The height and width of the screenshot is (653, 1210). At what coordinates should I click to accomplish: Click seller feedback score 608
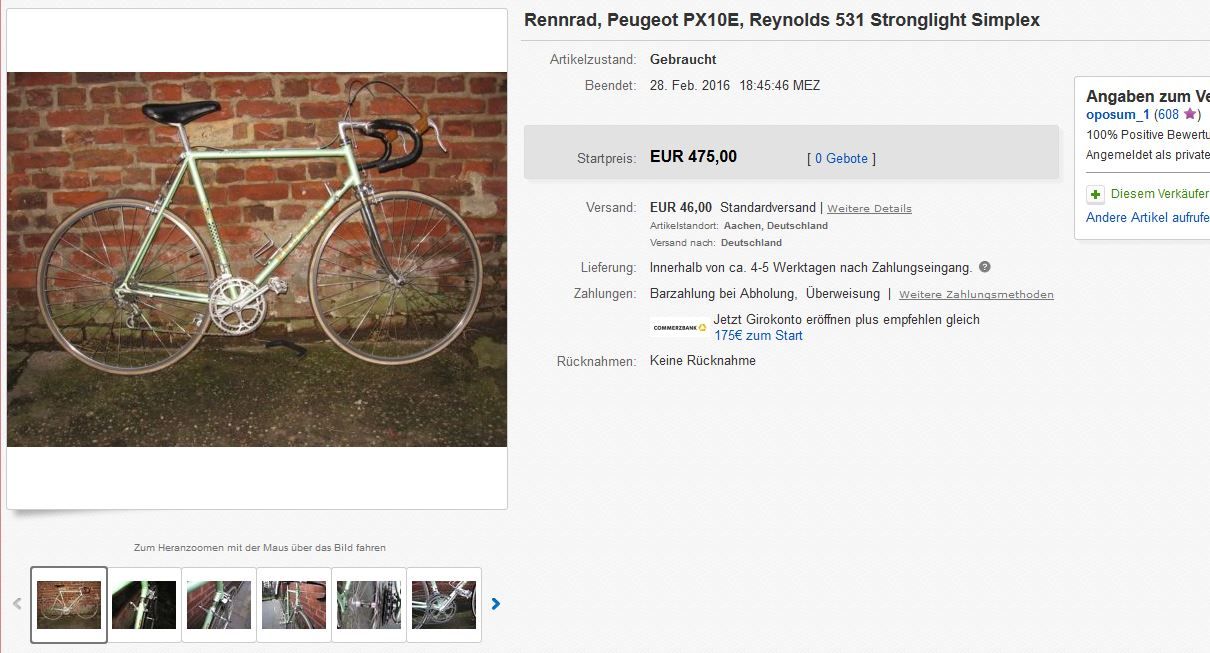coord(1167,115)
